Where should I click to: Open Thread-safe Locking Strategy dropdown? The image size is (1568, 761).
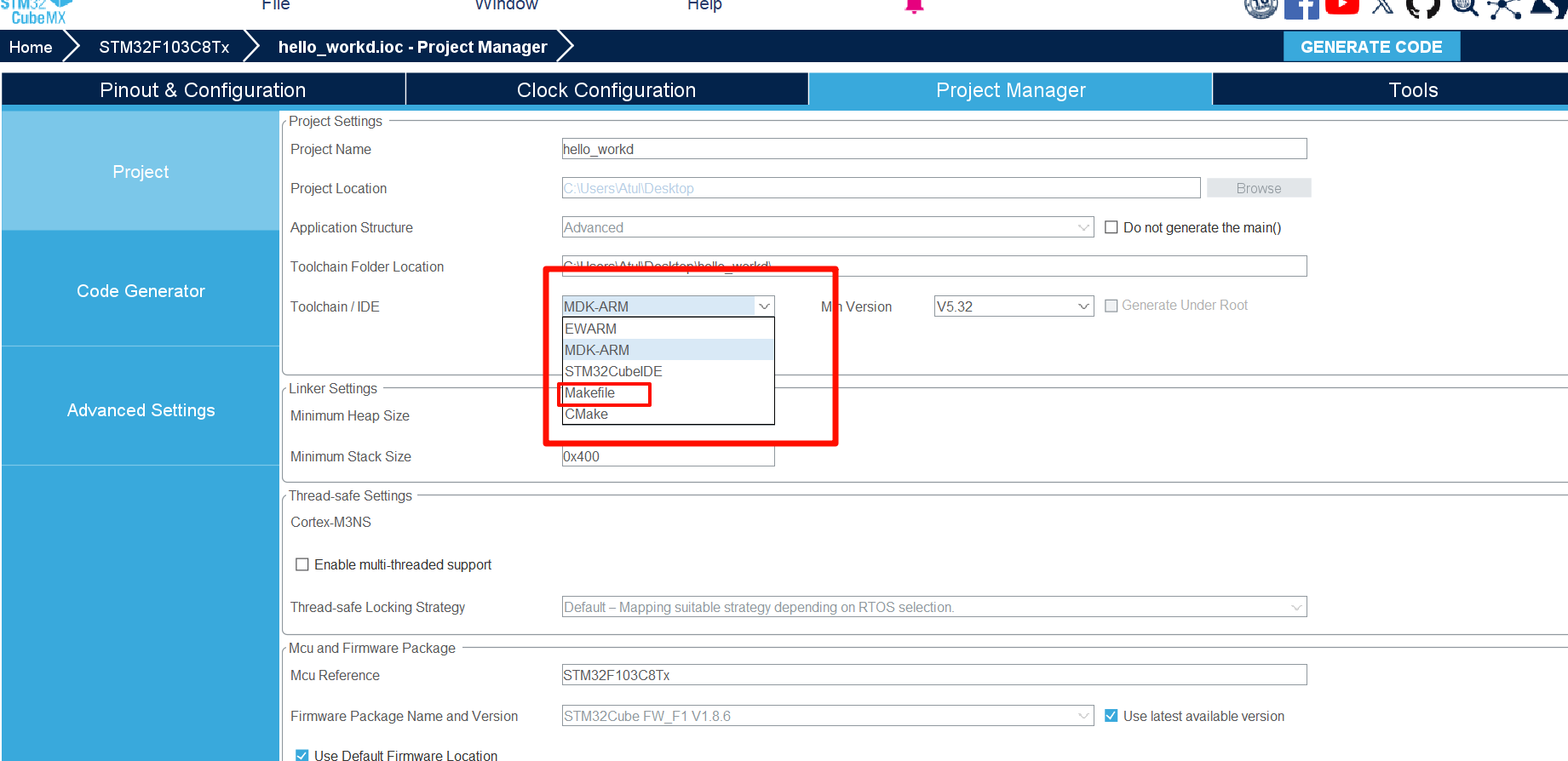coord(934,607)
